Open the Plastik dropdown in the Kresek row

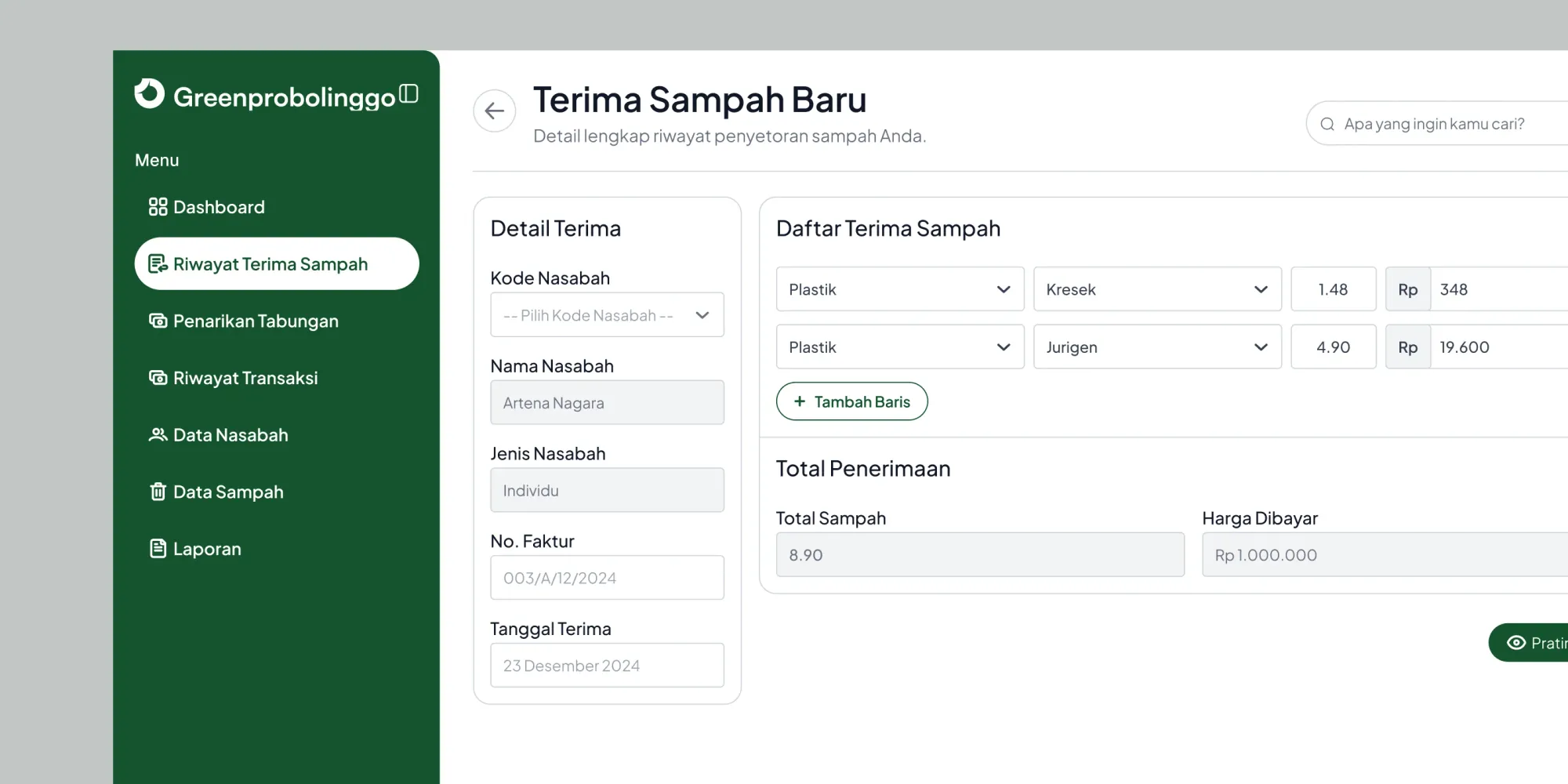[x=900, y=289]
